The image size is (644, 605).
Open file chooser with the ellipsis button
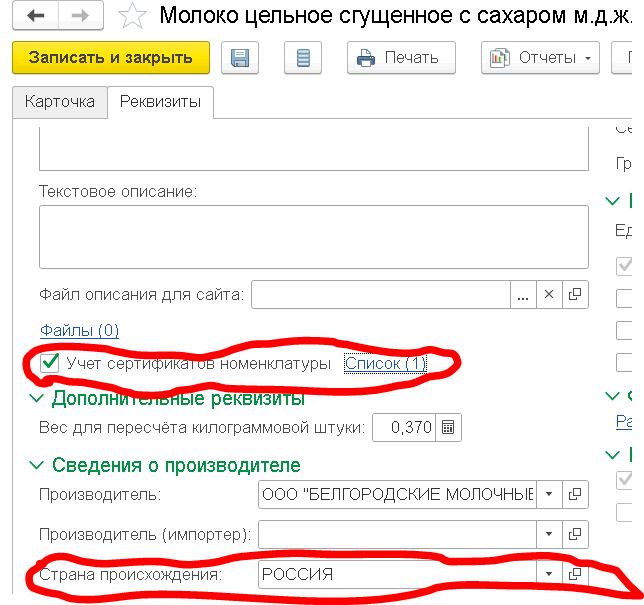pos(524,294)
